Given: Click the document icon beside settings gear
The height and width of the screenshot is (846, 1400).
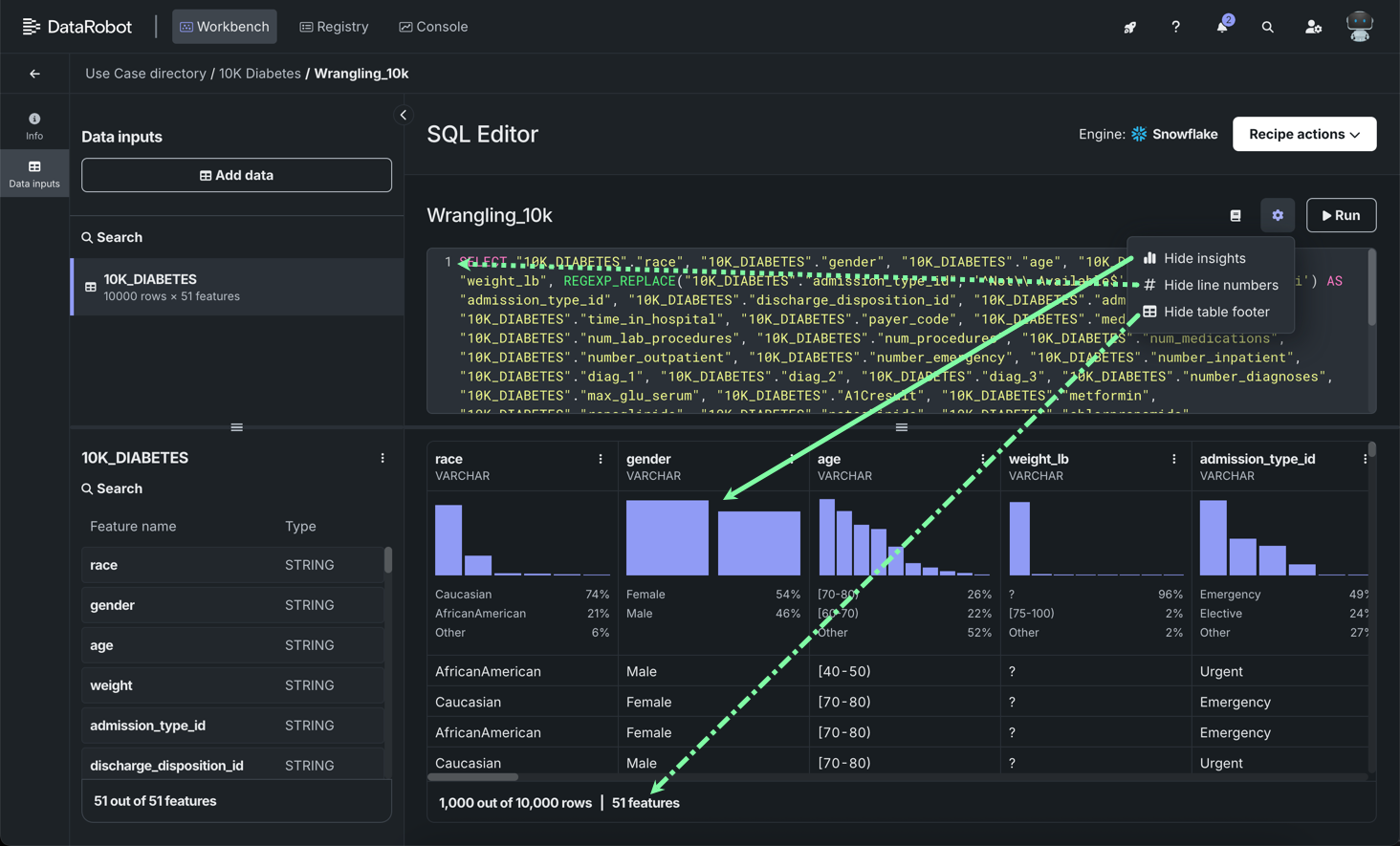Looking at the screenshot, I should [1236, 215].
